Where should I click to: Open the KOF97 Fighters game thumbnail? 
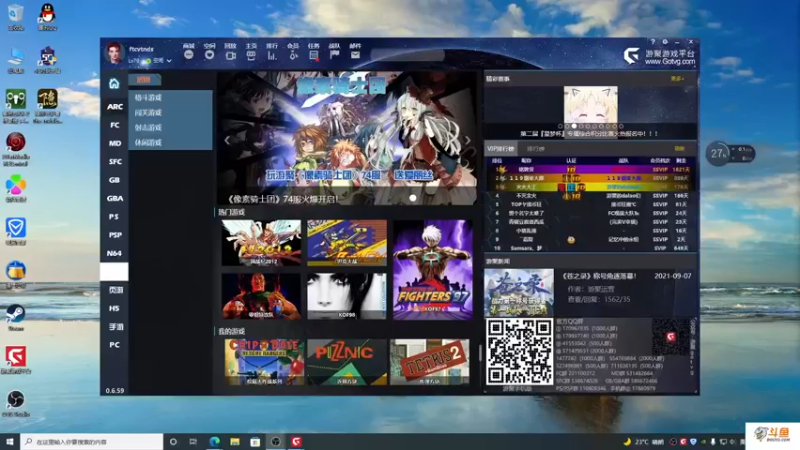click(x=433, y=269)
